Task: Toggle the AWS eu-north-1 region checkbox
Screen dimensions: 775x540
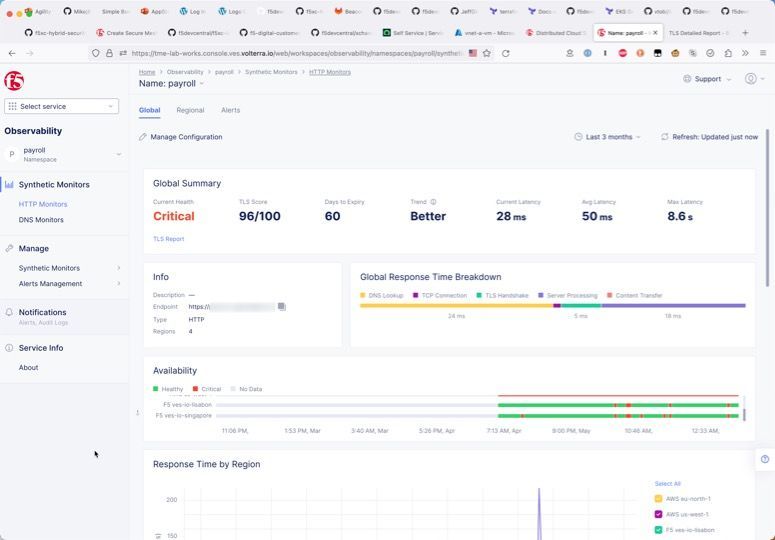Action: tap(658, 498)
